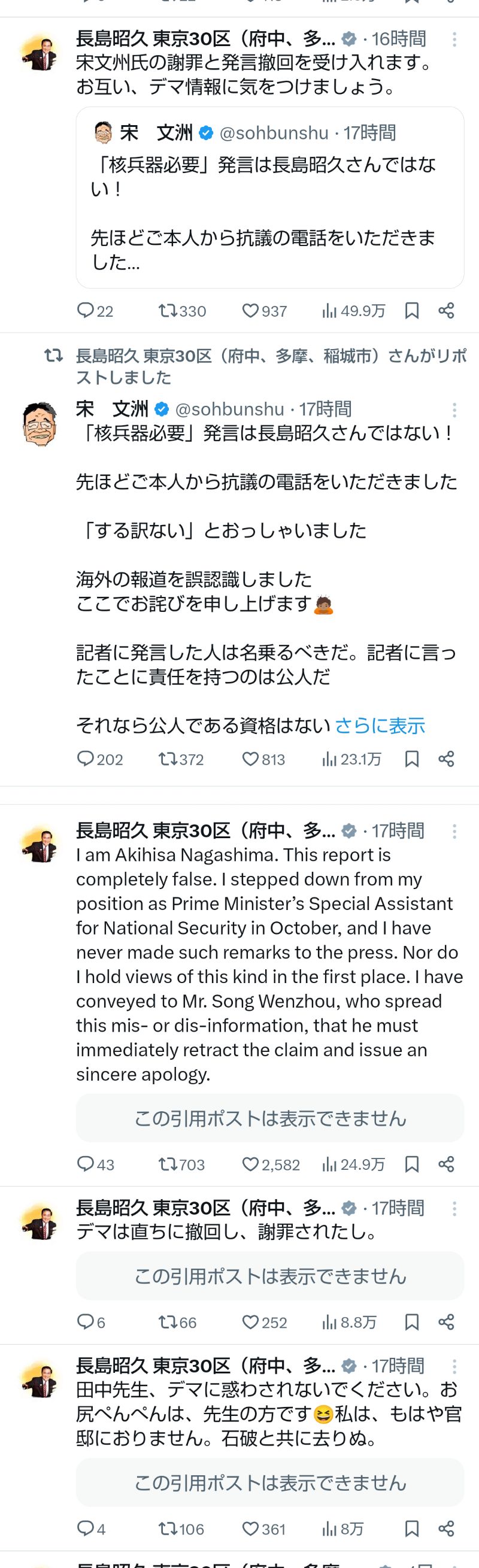
Task: View analytics showing 49.9万 impressions
Action: (353, 311)
